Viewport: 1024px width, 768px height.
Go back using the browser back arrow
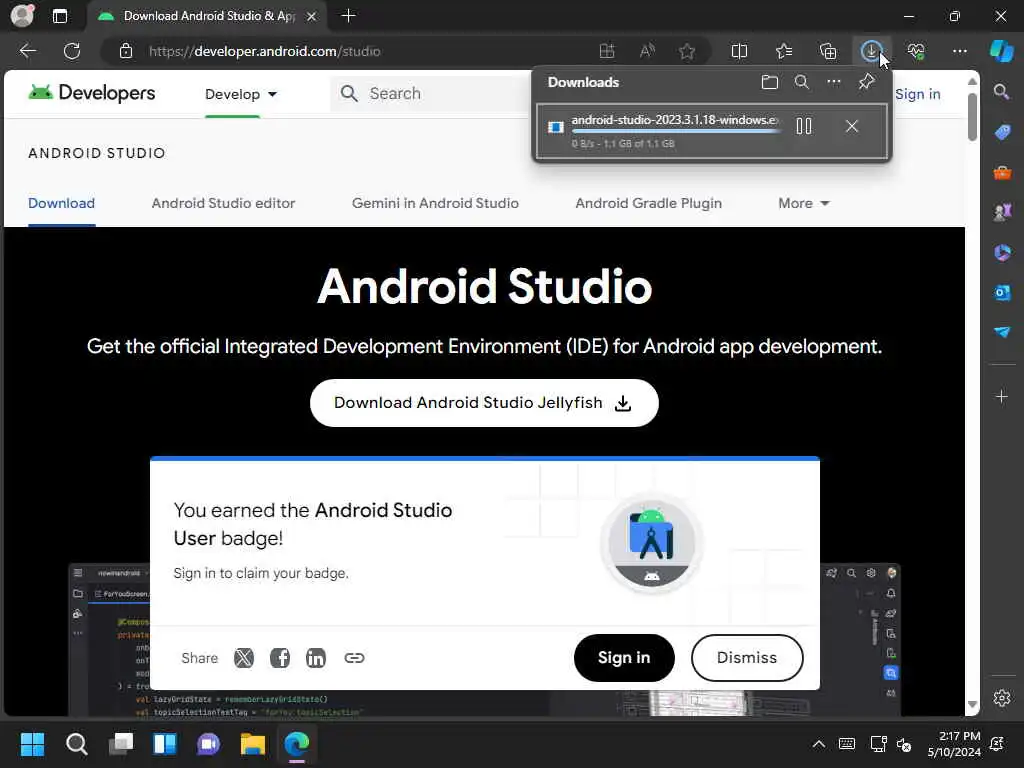27,51
